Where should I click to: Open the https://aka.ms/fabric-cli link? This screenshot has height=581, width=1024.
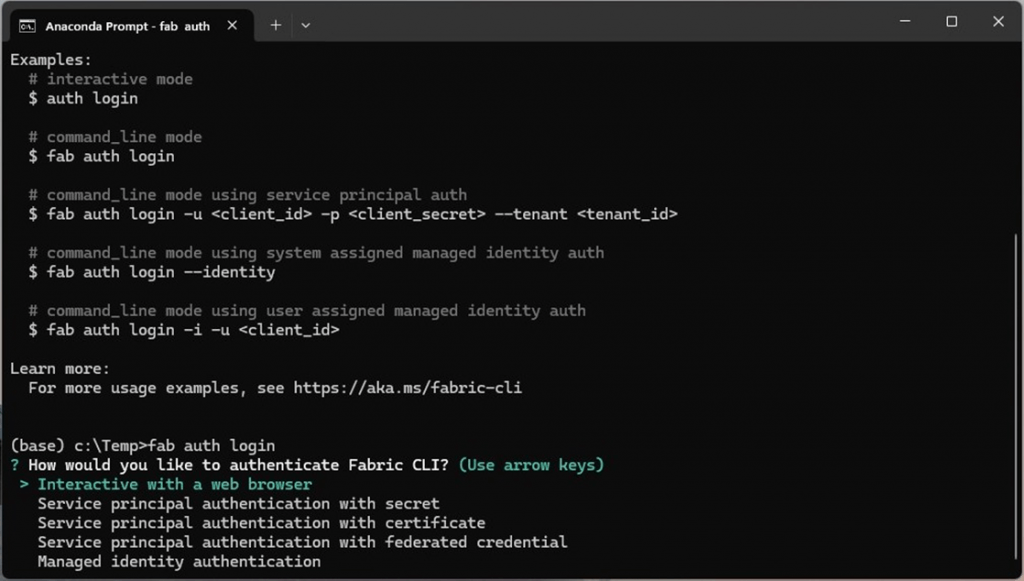[407, 388]
